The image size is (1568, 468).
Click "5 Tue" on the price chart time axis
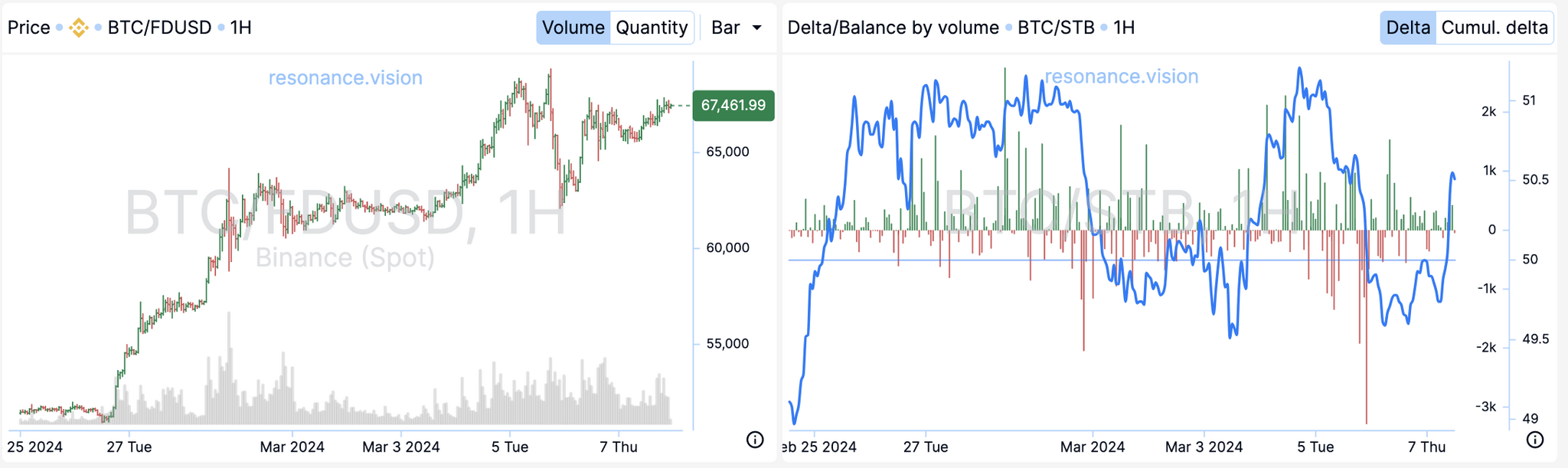tap(510, 447)
